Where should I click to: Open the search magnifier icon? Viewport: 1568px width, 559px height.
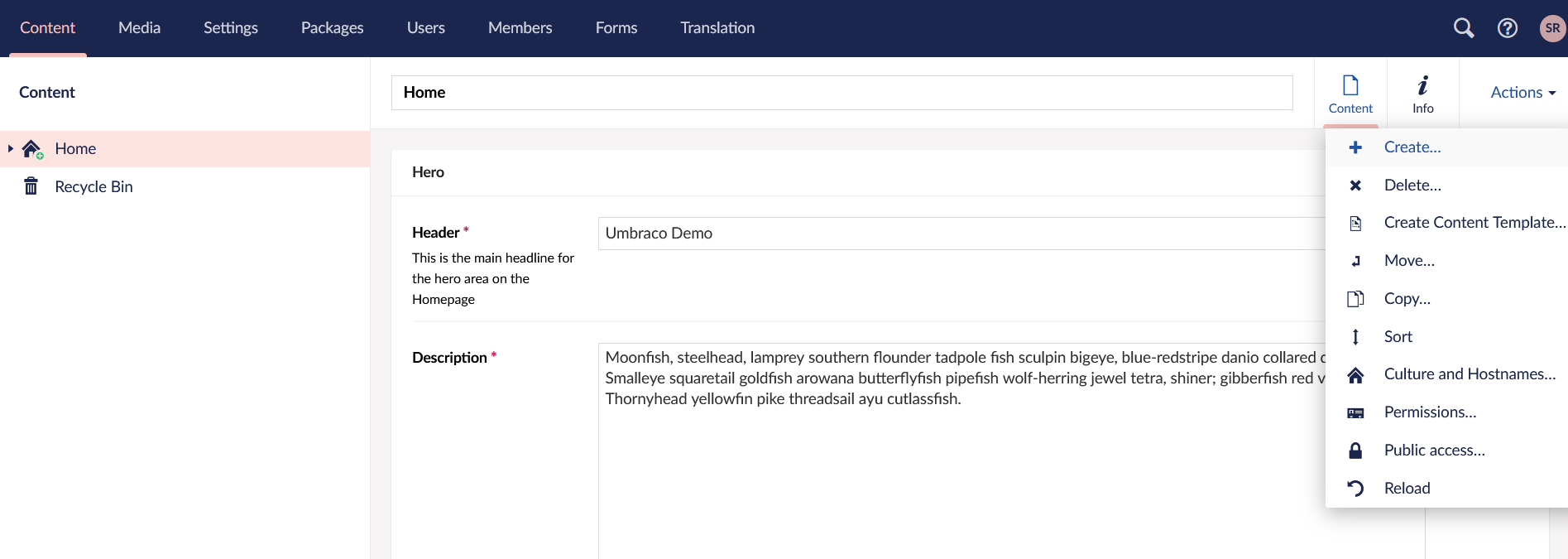coord(1463,28)
